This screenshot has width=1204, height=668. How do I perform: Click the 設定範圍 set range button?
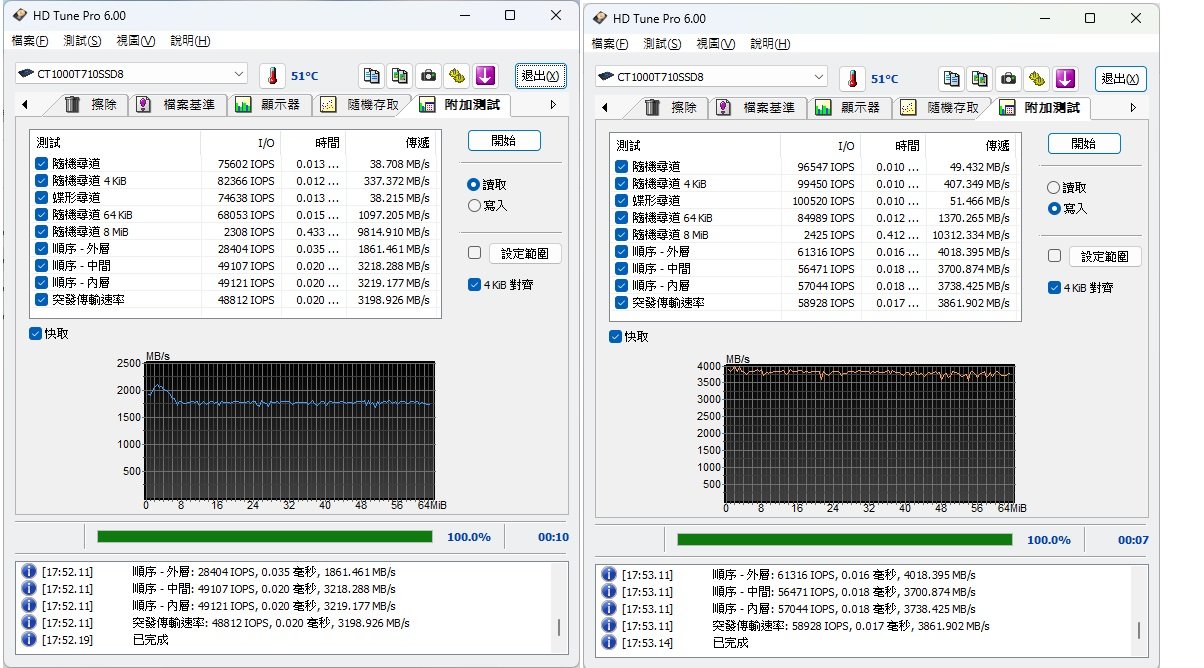coord(525,253)
